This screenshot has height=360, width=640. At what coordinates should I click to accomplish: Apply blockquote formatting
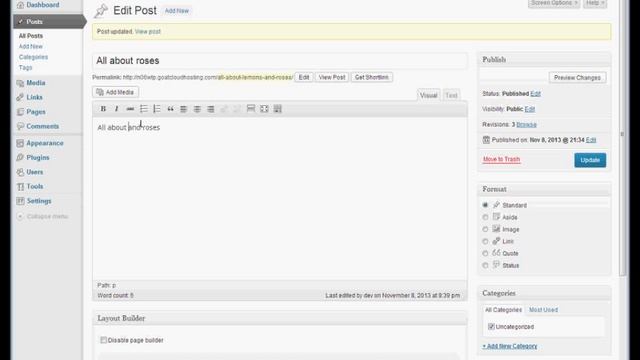point(170,109)
